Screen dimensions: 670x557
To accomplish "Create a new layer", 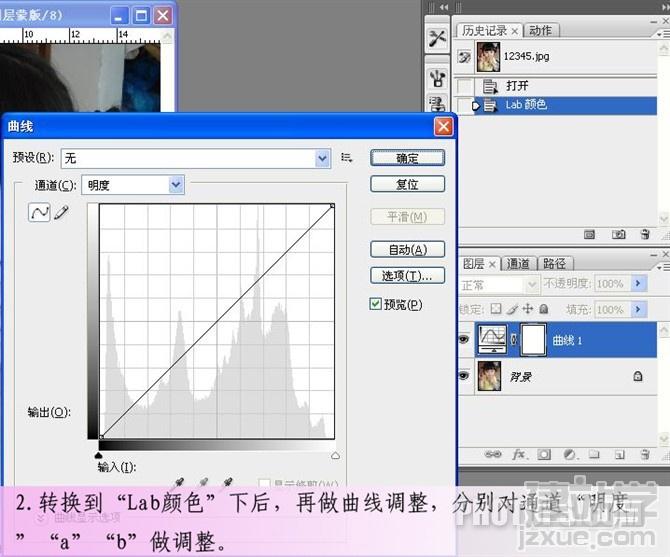I will 620,454.
